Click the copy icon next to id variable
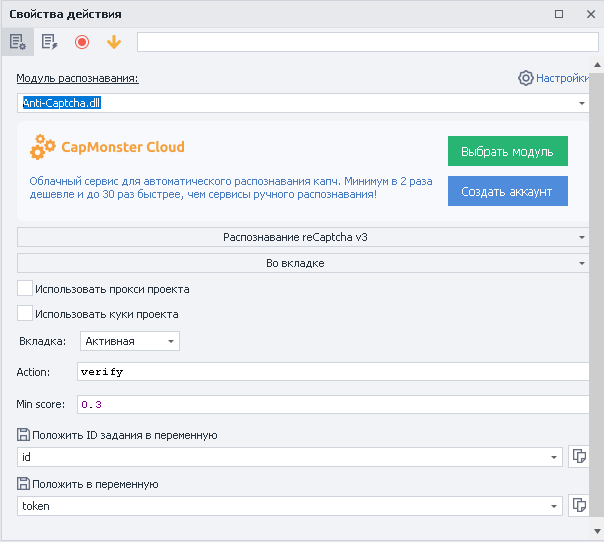The width and height of the screenshot is (604, 542). [578, 457]
